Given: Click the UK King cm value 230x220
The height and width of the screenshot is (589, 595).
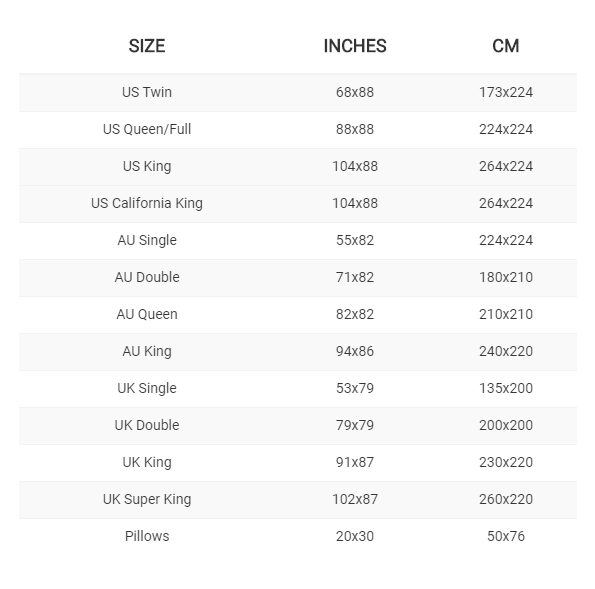Looking at the screenshot, I should coord(506,462).
